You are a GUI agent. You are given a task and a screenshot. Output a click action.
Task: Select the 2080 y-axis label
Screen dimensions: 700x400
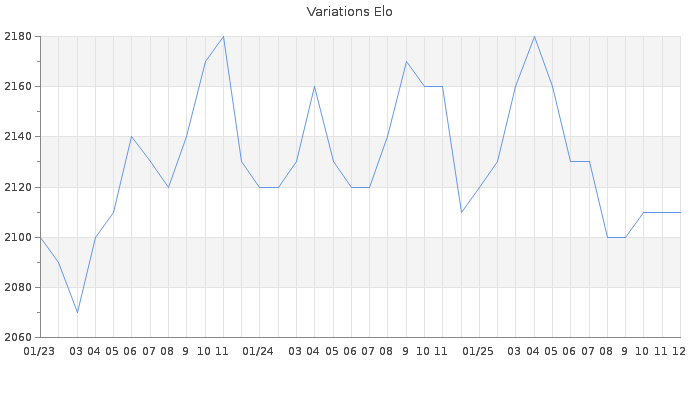pos(19,287)
